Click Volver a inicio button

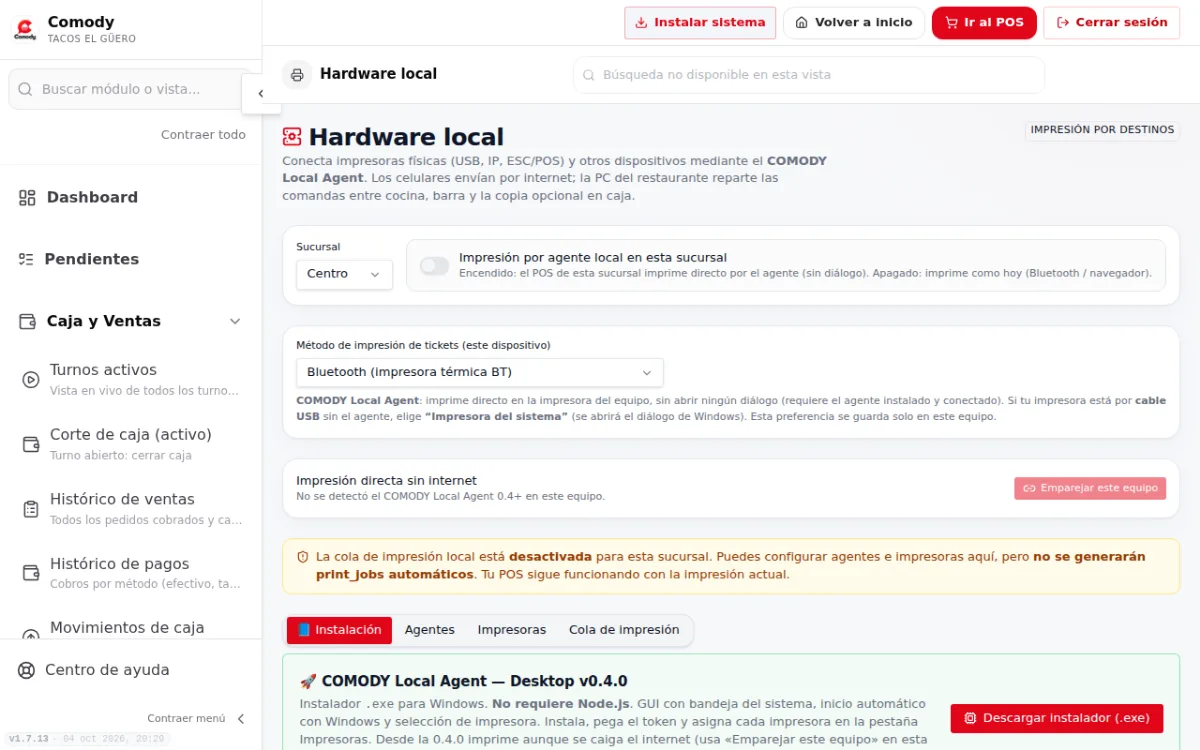click(x=853, y=22)
